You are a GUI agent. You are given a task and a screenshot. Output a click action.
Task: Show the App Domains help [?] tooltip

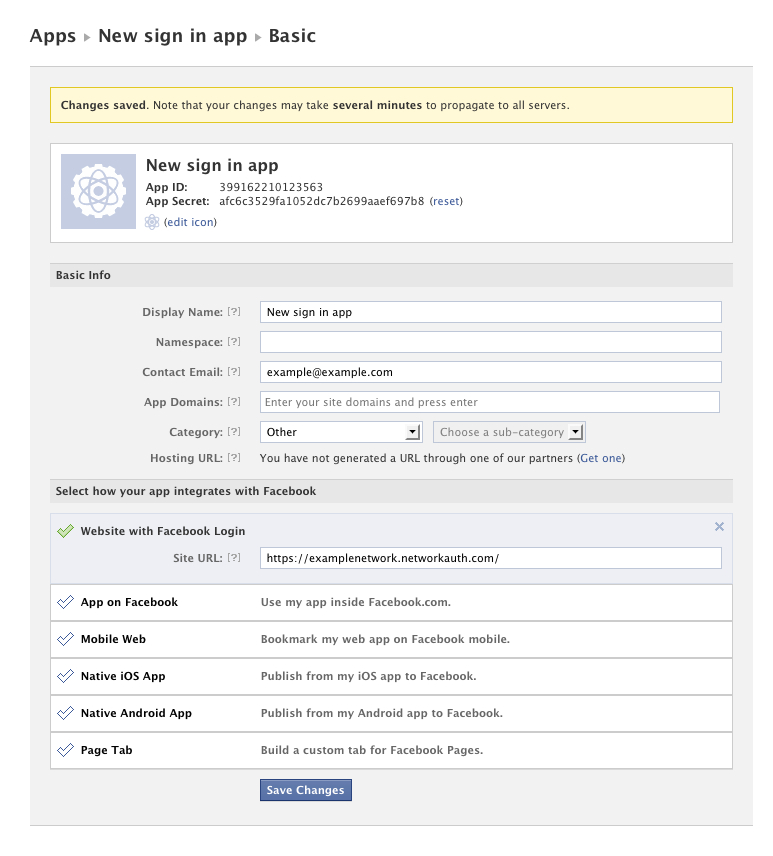pos(234,402)
